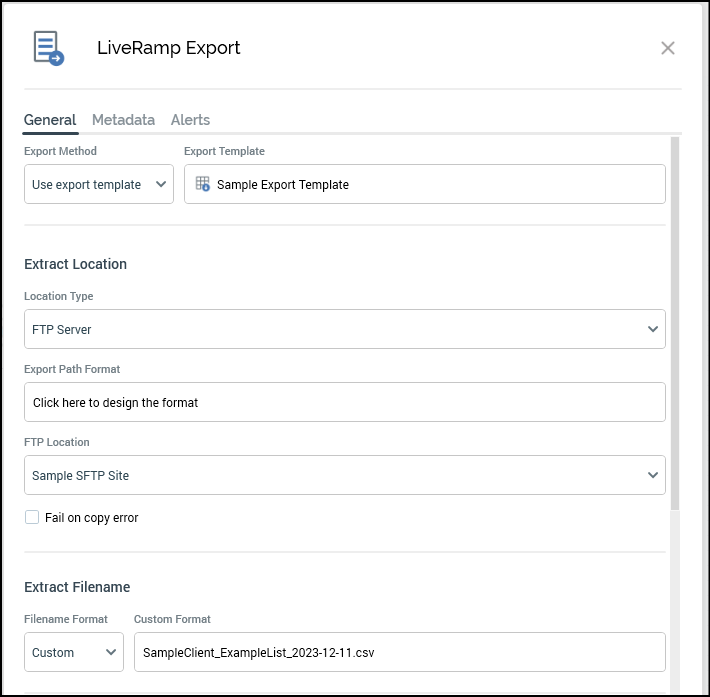Click the vertical scrollbar in the General panel
The image size is (710, 697).
click(x=675, y=320)
